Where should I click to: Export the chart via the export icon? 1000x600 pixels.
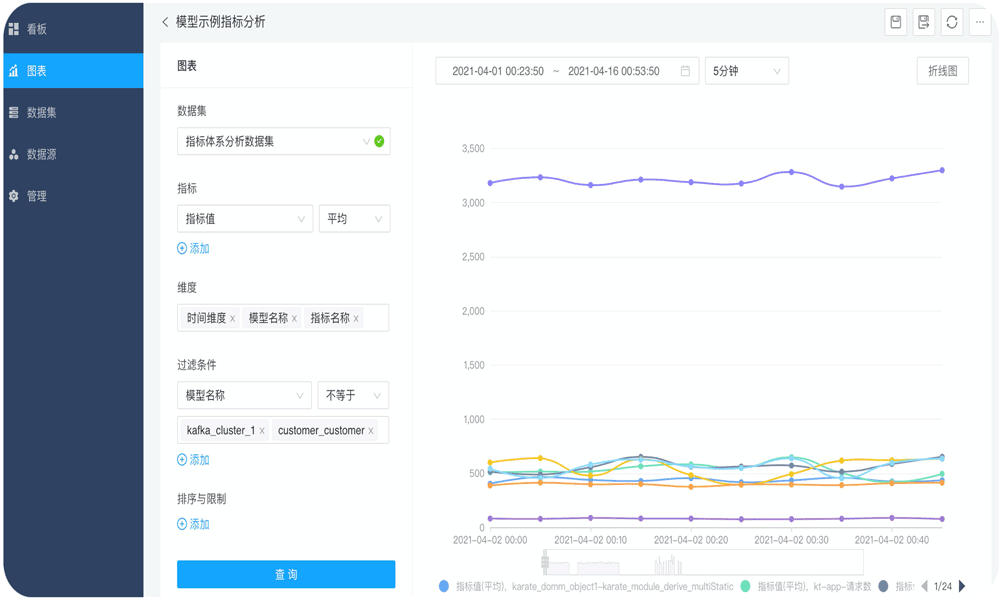coord(923,21)
